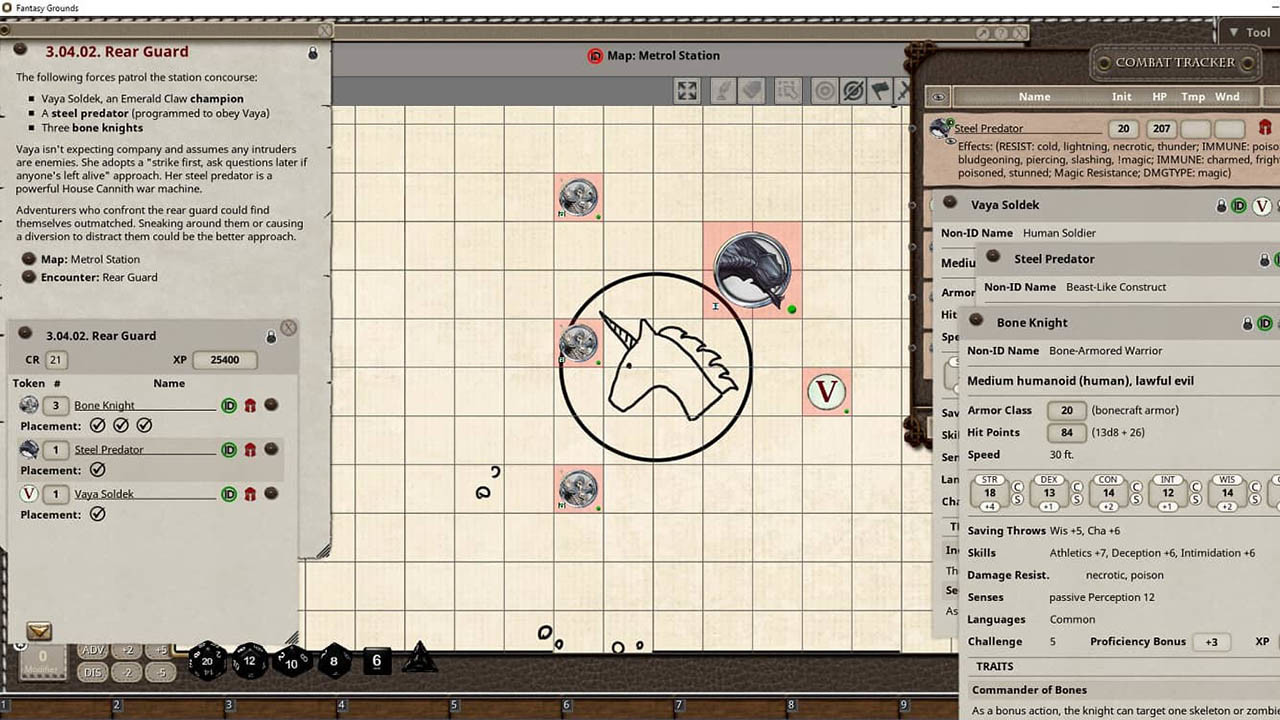Click Steel Predator's portrait in the combat tracker

click(940, 127)
